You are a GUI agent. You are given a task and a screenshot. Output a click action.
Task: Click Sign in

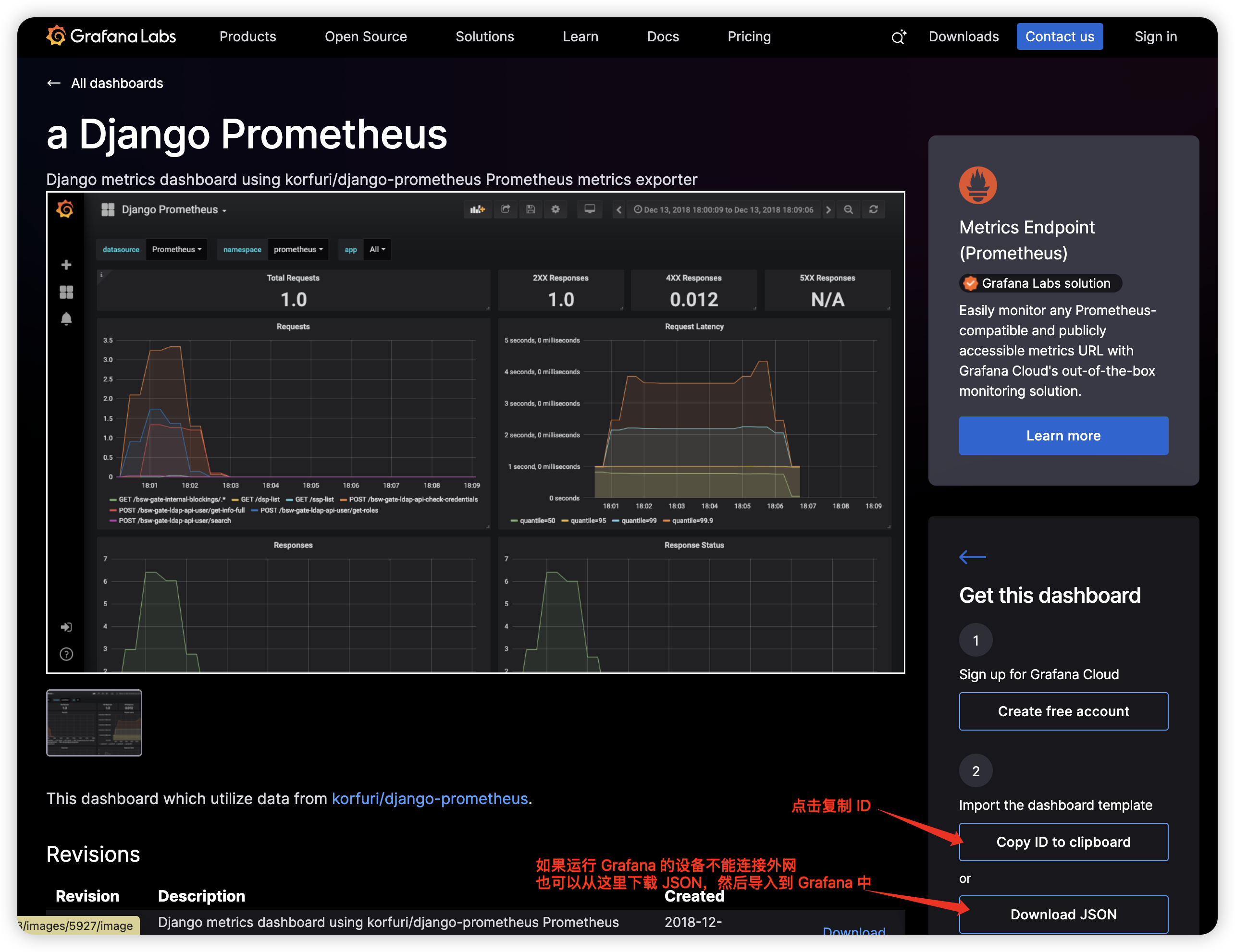pos(1155,37)
